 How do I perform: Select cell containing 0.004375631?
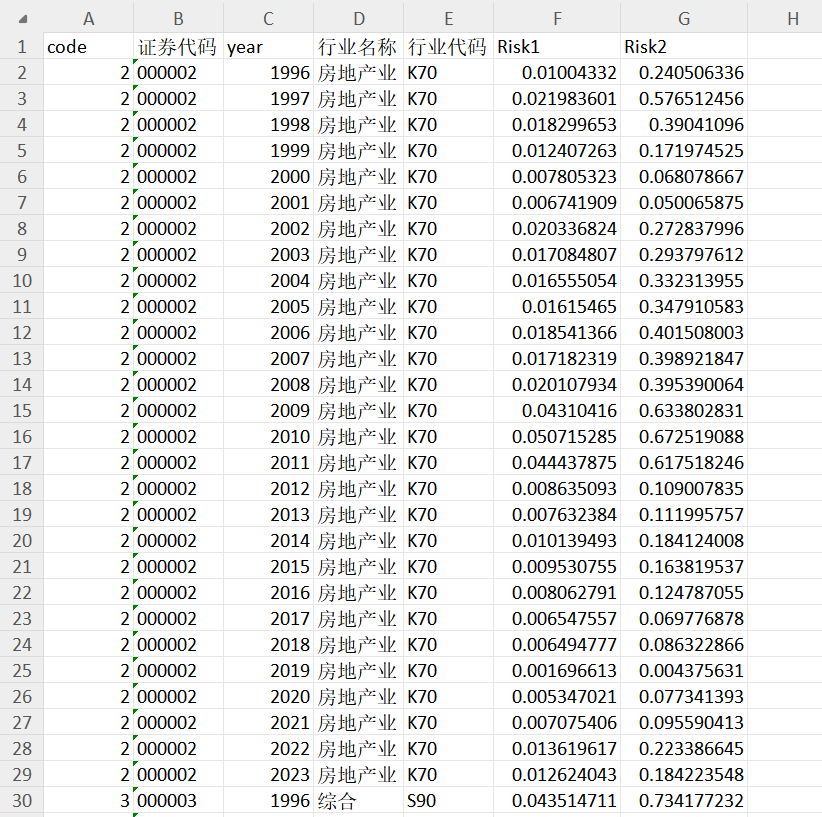coord(684,670)
